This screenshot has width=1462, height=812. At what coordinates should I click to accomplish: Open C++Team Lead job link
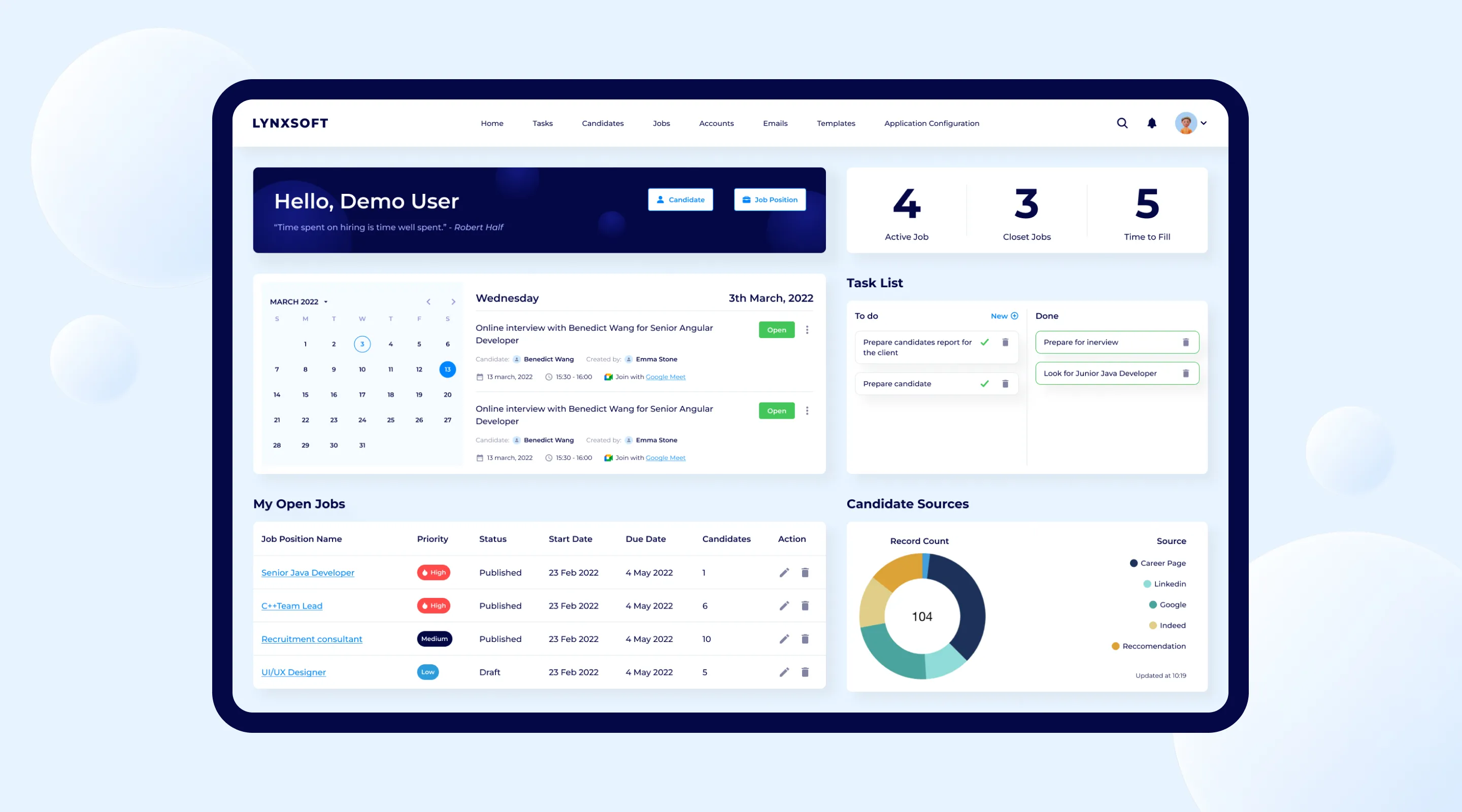click(292, 605)
